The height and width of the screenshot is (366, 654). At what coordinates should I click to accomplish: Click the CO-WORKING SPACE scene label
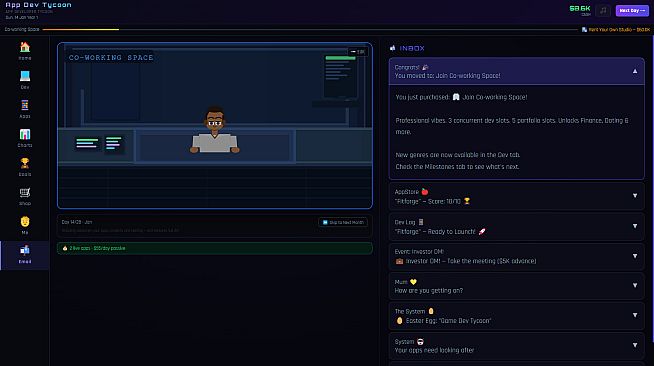click(x=111, y=58)
